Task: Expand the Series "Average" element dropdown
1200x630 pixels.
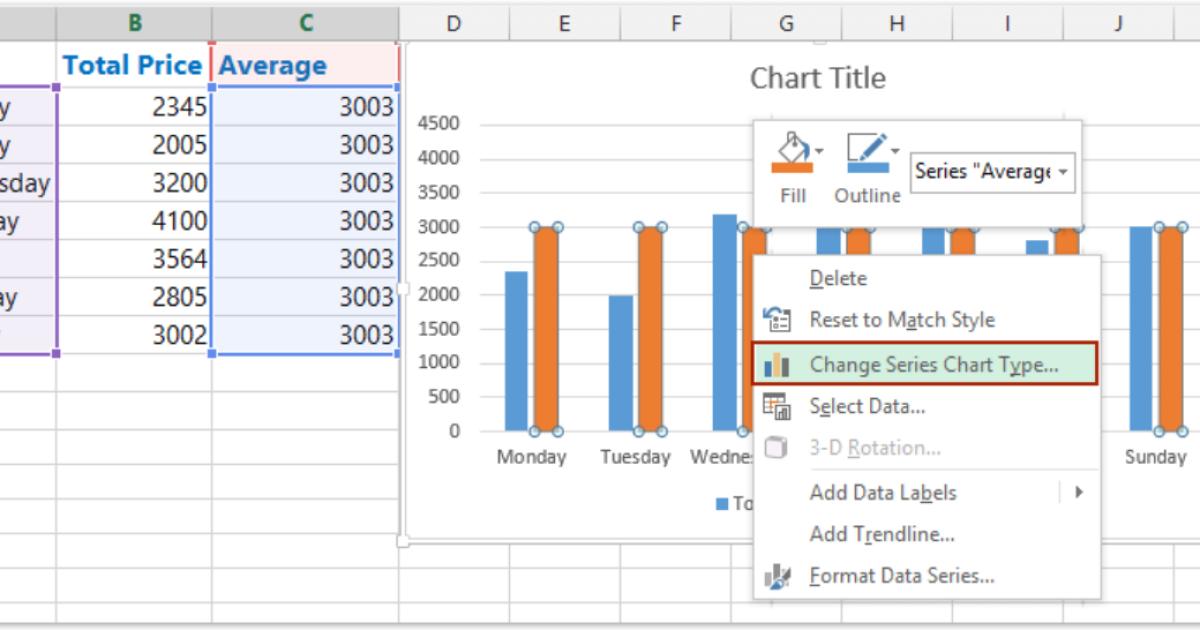Action: pyautogui.click(x=1062, y=172)
